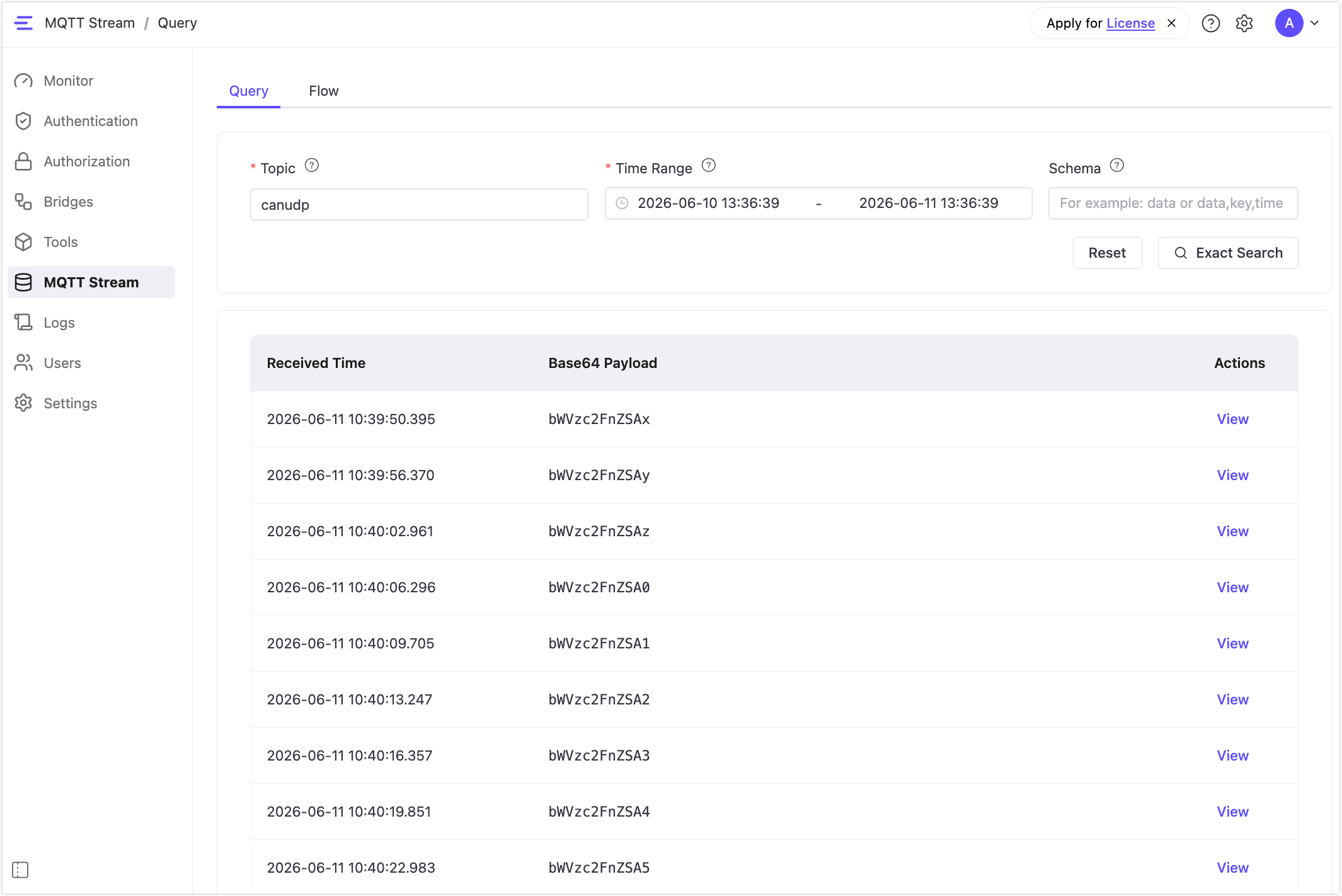1342x896 pixels.
Task: Switch to the Query tab
Action: [248, 91]
